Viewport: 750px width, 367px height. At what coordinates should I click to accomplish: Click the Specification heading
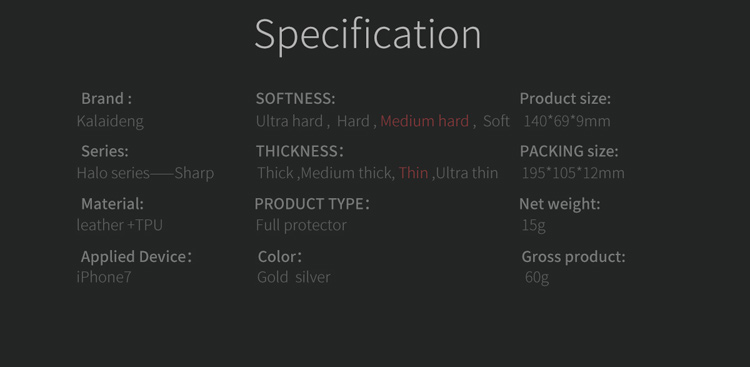click(x=367, y=35)
